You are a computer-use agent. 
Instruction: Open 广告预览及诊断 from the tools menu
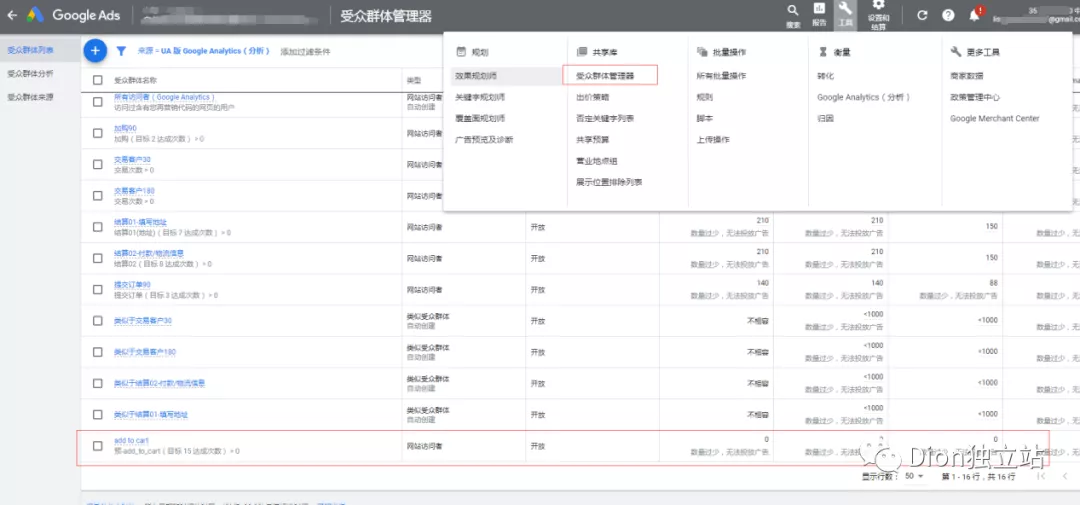tap(484, 140)
